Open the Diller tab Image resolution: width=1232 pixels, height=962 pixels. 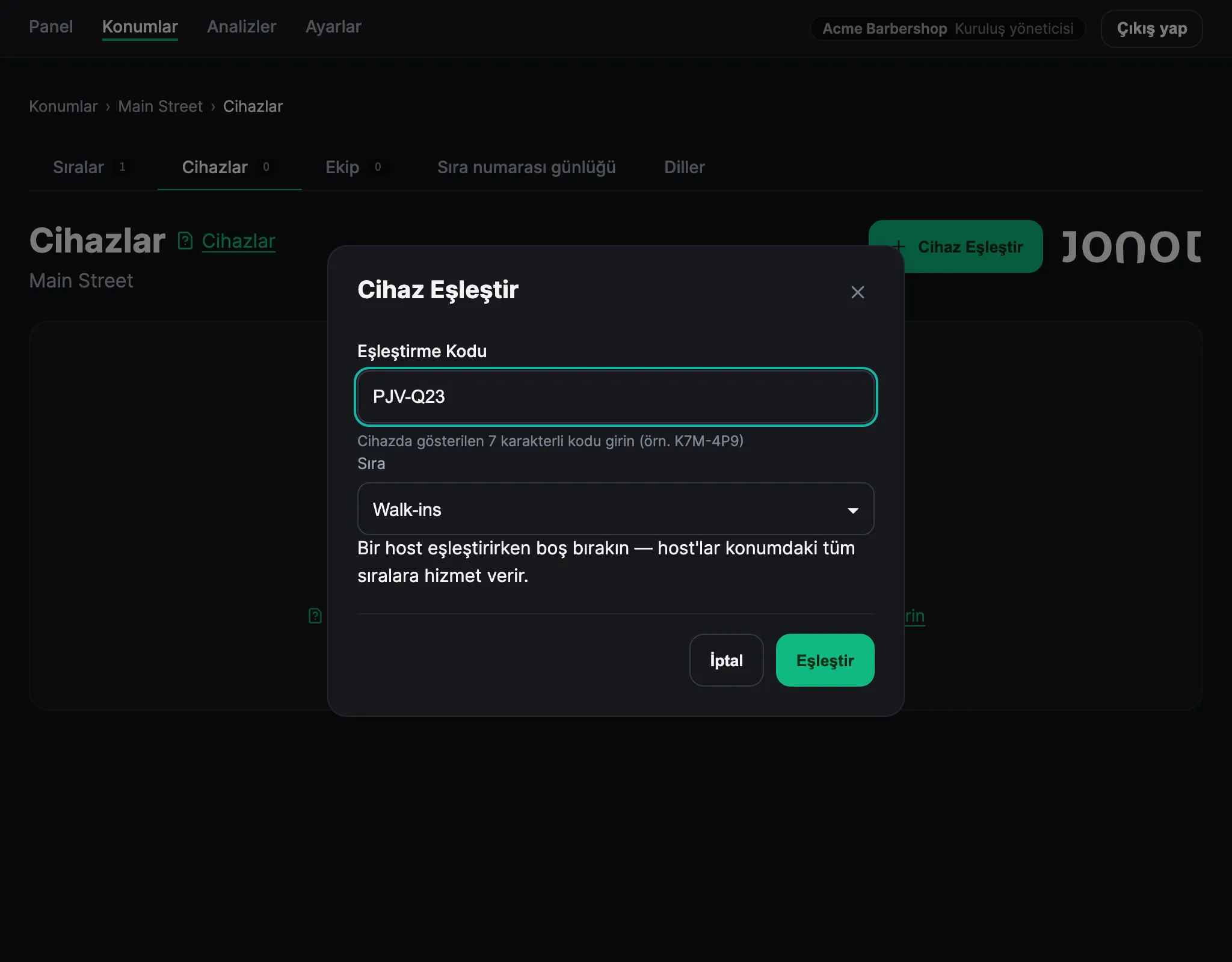[x=684, y=167]
